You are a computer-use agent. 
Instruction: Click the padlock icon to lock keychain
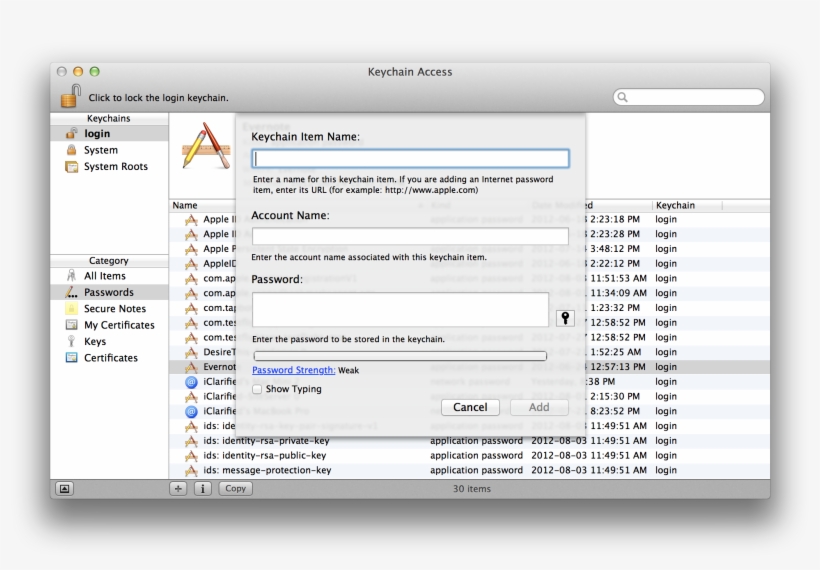(x=70, y=96)
